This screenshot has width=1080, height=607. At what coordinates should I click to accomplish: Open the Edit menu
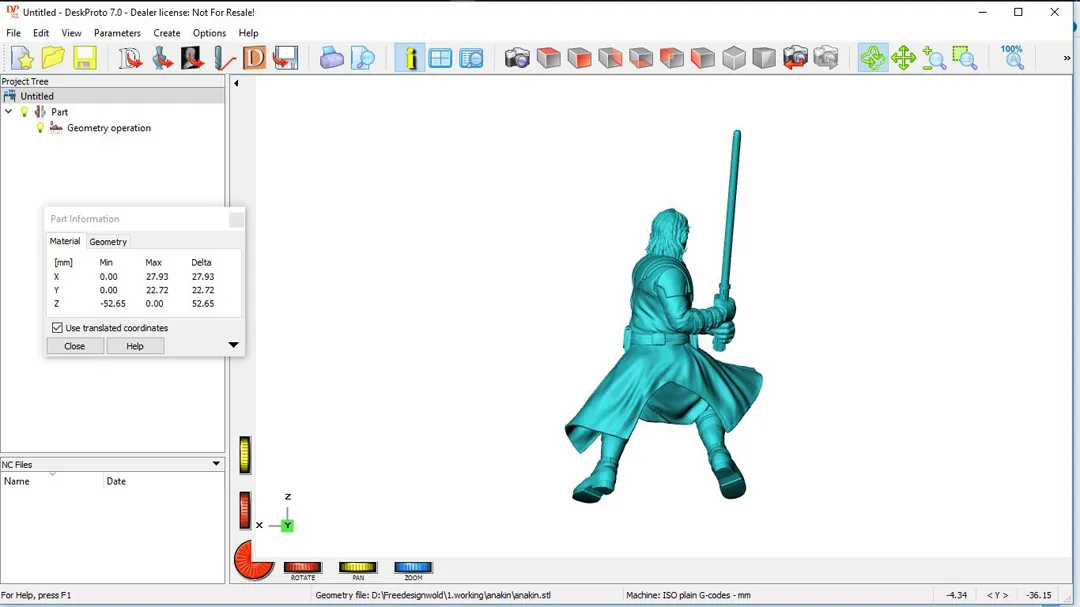click(41, 33)
